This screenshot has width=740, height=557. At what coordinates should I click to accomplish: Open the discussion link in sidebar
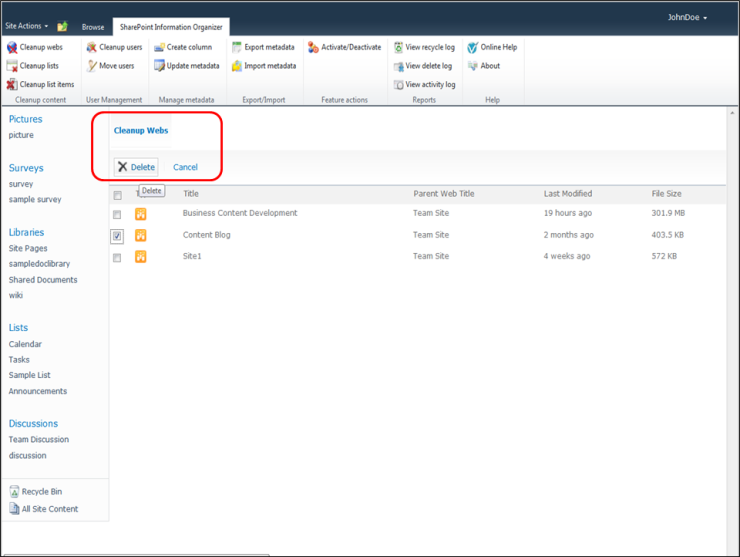tap(27, 456)
